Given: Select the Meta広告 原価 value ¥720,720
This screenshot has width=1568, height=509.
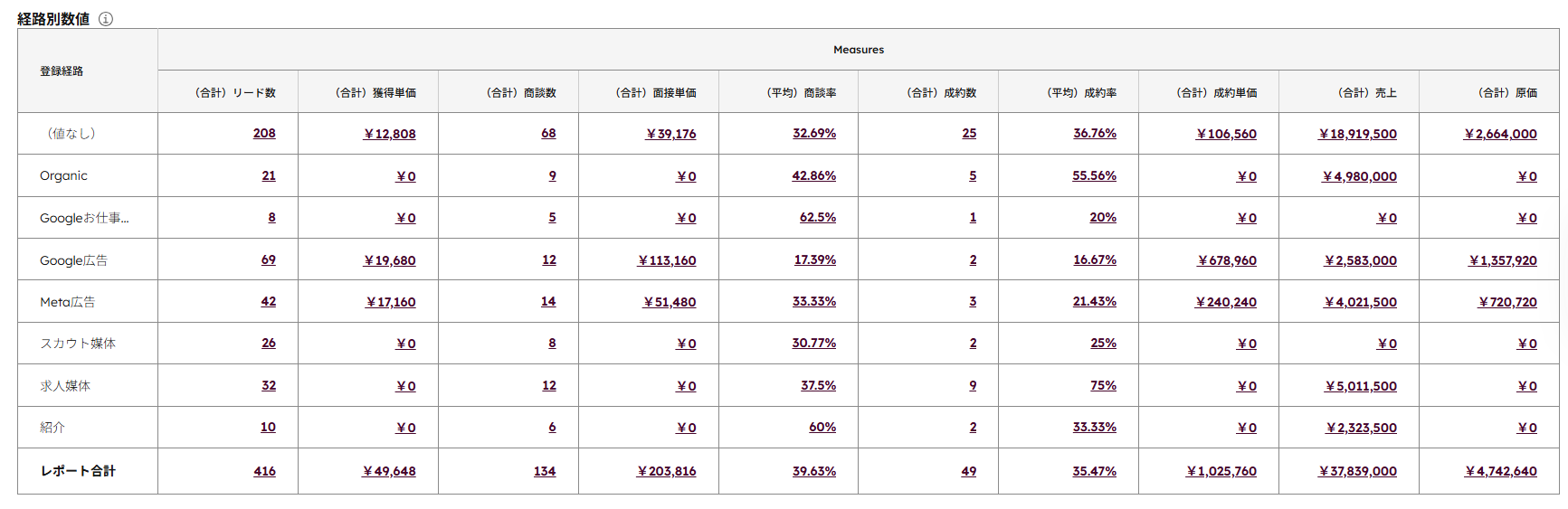Looking at the screenshot, I should [x=1507, y=302].
